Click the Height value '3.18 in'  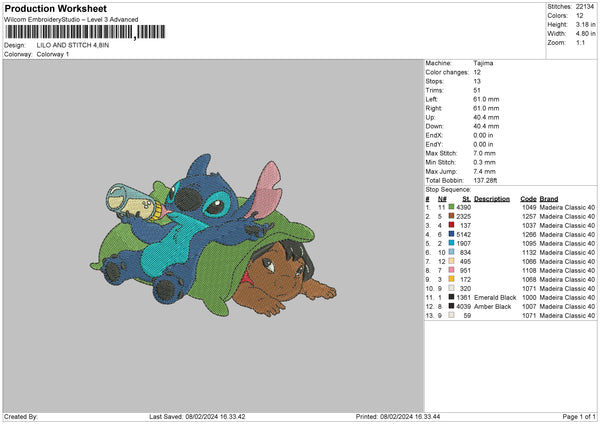(x=585, y=24)
